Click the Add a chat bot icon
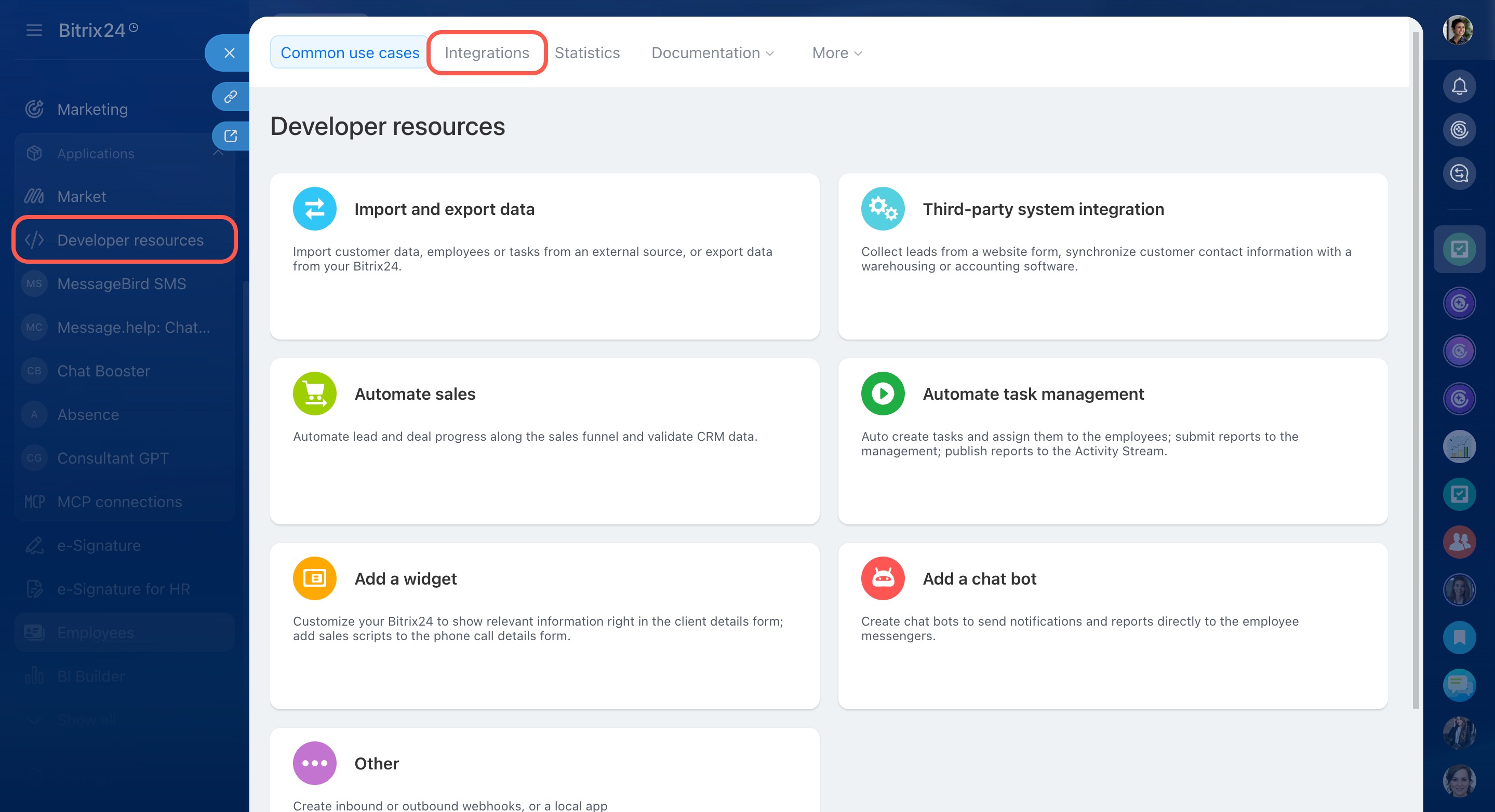This screenshot has width=1495, height=812. tap(882, 578)
